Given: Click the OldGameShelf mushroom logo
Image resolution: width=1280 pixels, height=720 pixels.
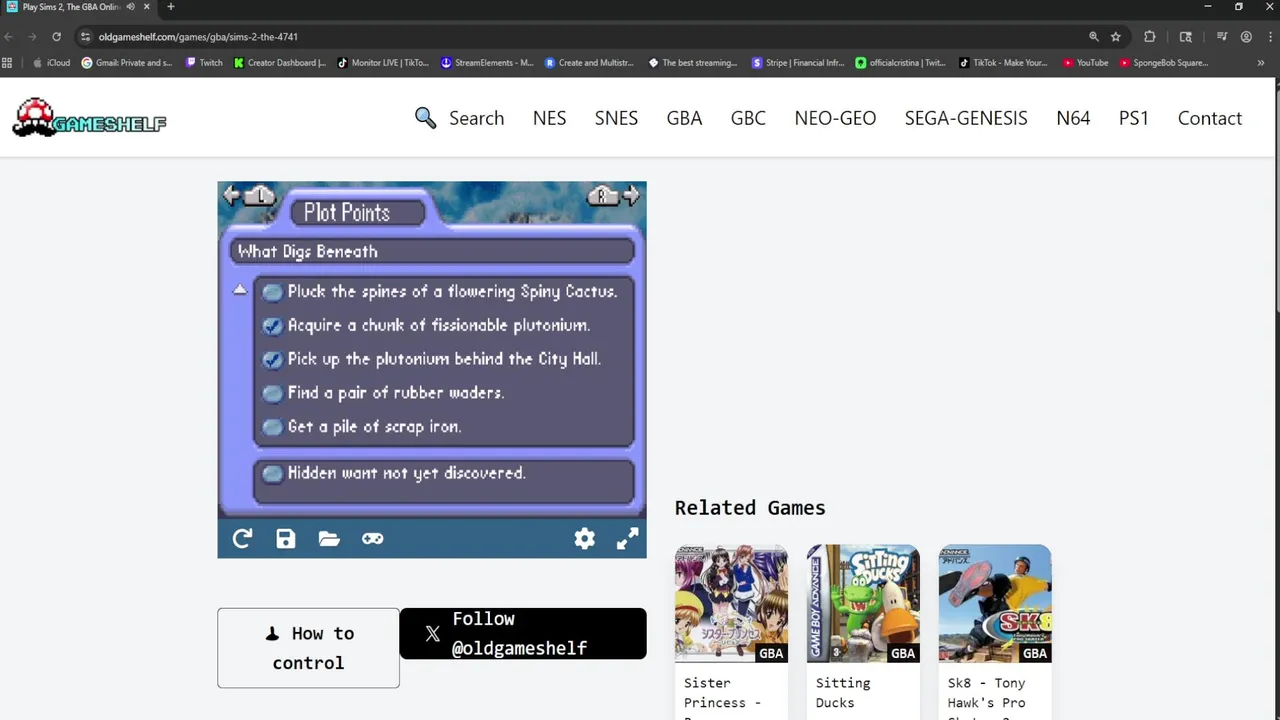Looking at the screenshot, I should pos(89,118).
